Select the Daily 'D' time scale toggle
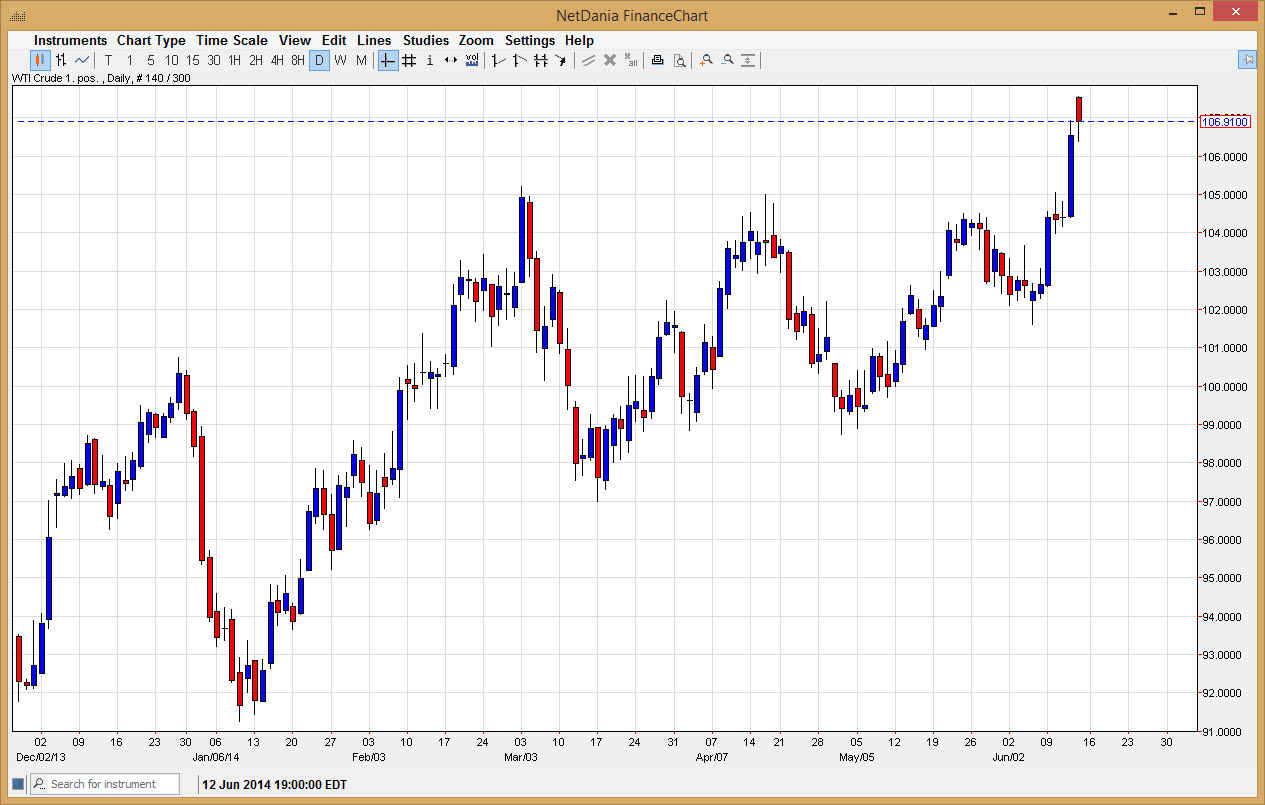This screenshot has height=805, width=1265. [x=319, y=60]
